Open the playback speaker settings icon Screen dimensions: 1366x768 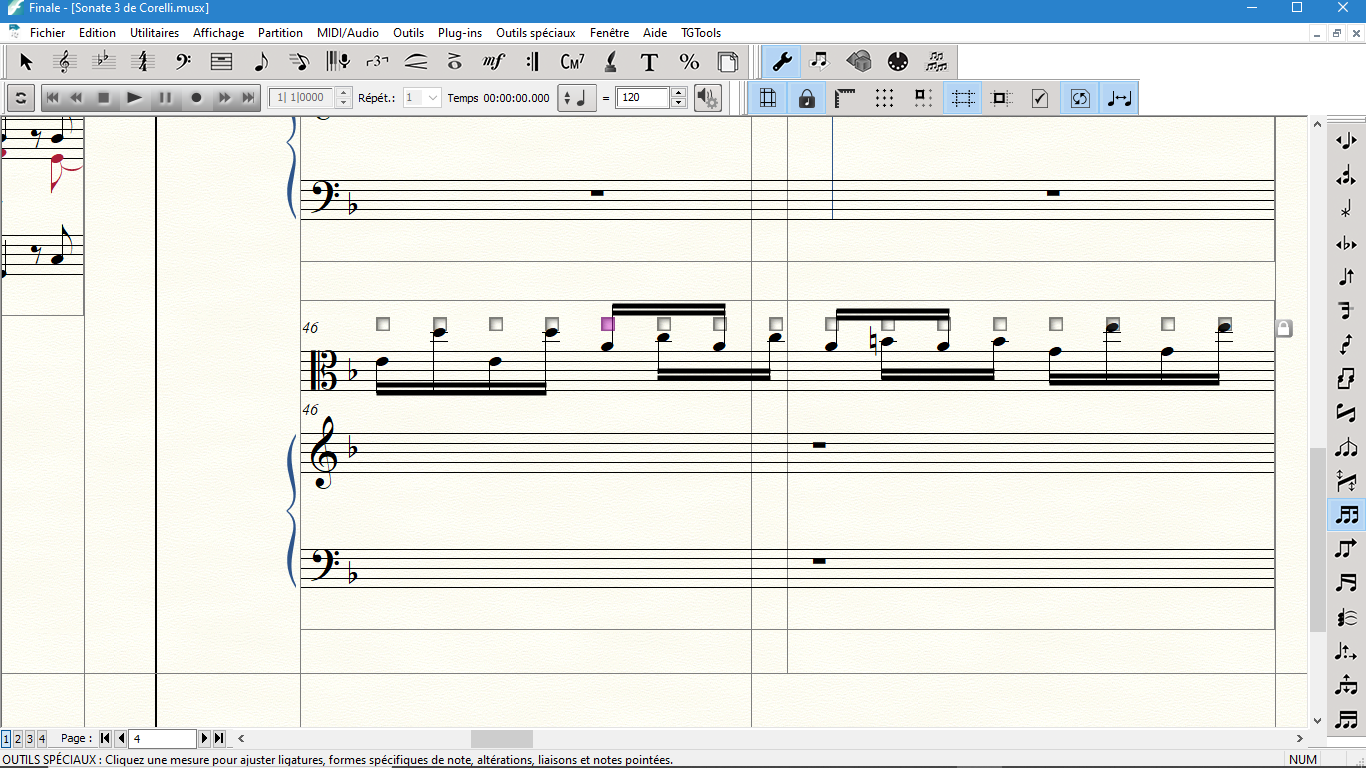point(707,98)
